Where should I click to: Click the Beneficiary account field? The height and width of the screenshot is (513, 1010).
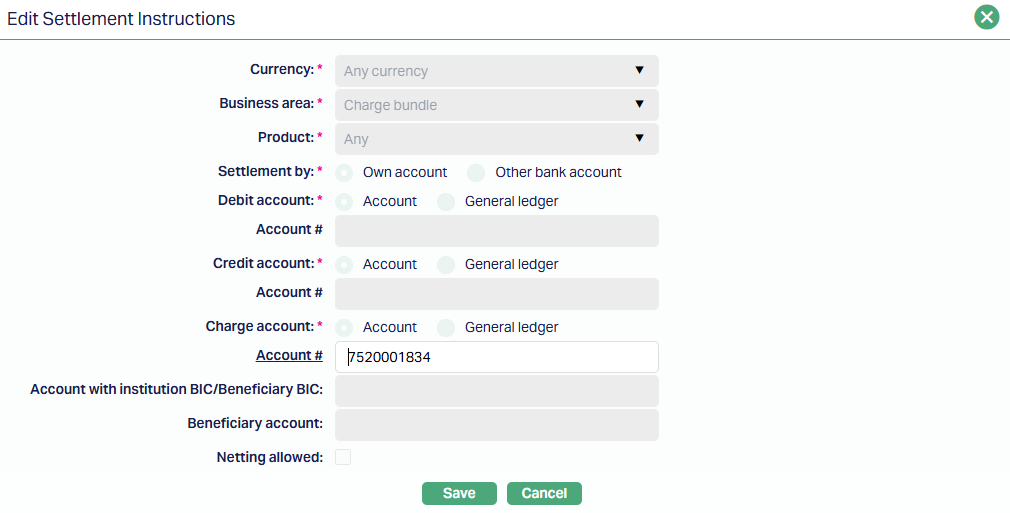point(496,425)
